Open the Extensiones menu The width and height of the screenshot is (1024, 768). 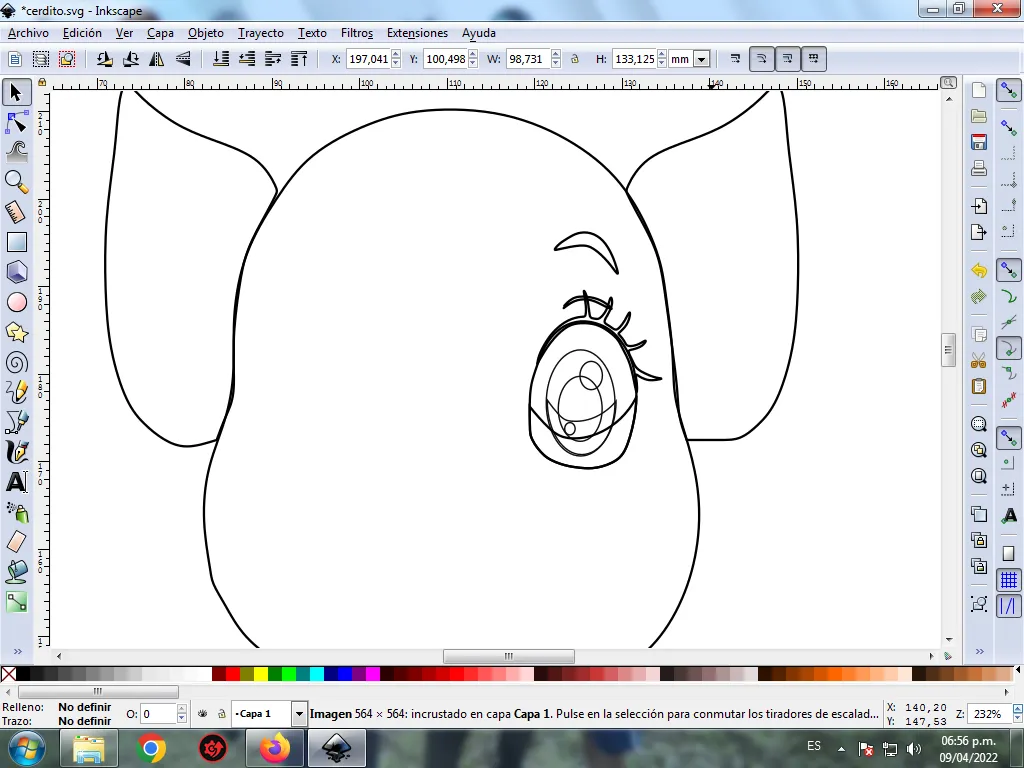pos(417,33)
